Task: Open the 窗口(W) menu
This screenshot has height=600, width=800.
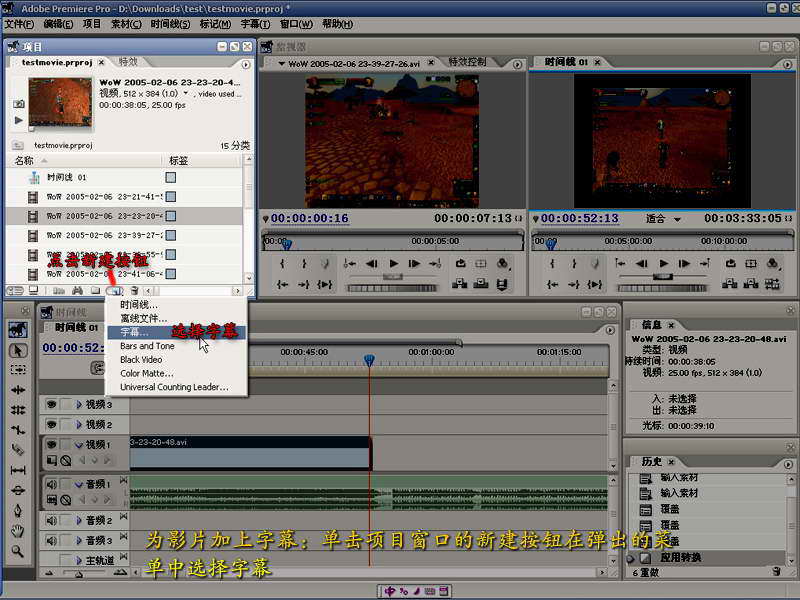Action: pos(296,24)
